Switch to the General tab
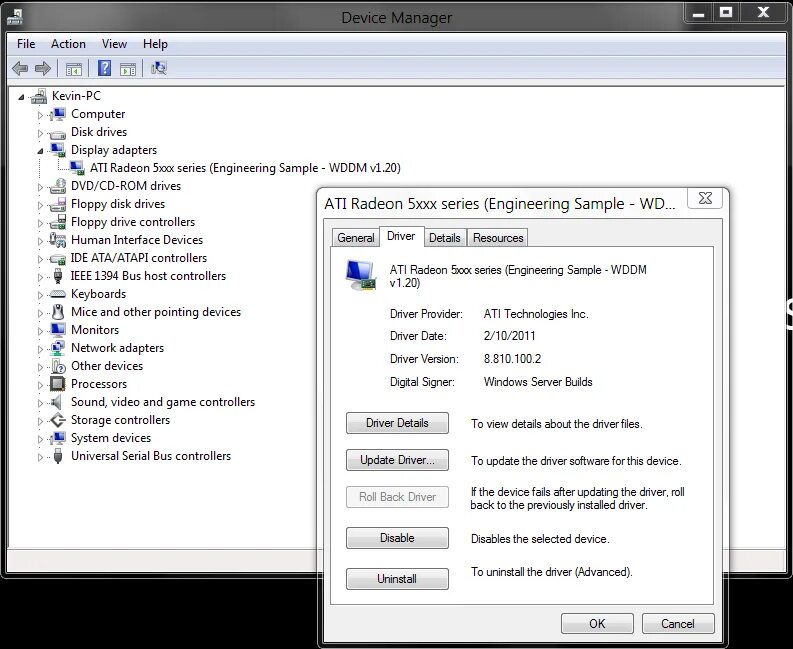 356,238
